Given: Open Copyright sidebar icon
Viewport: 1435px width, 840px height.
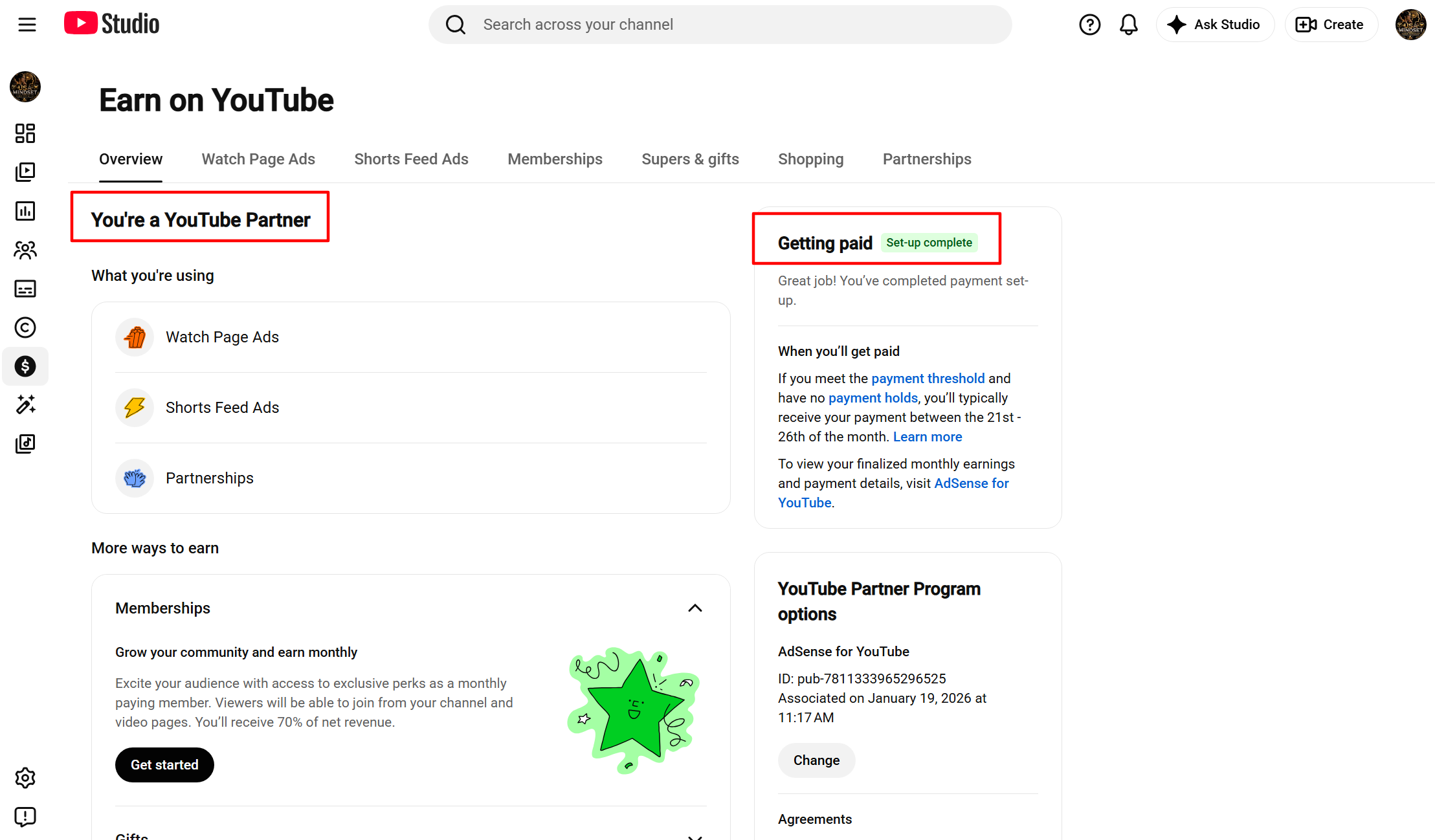Looking at the screenshot, I should coord(25,327).
